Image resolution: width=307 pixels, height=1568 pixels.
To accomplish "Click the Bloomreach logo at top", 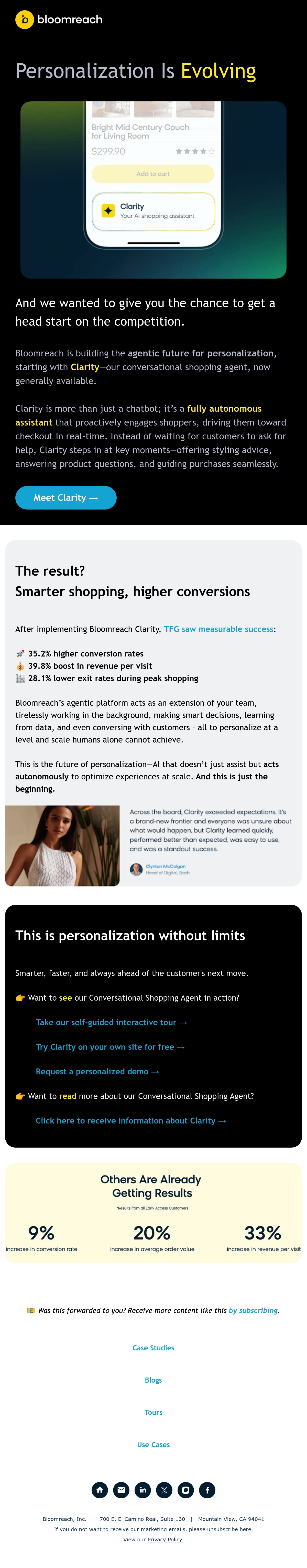I will pyautogui.click(x=59, y=19).
